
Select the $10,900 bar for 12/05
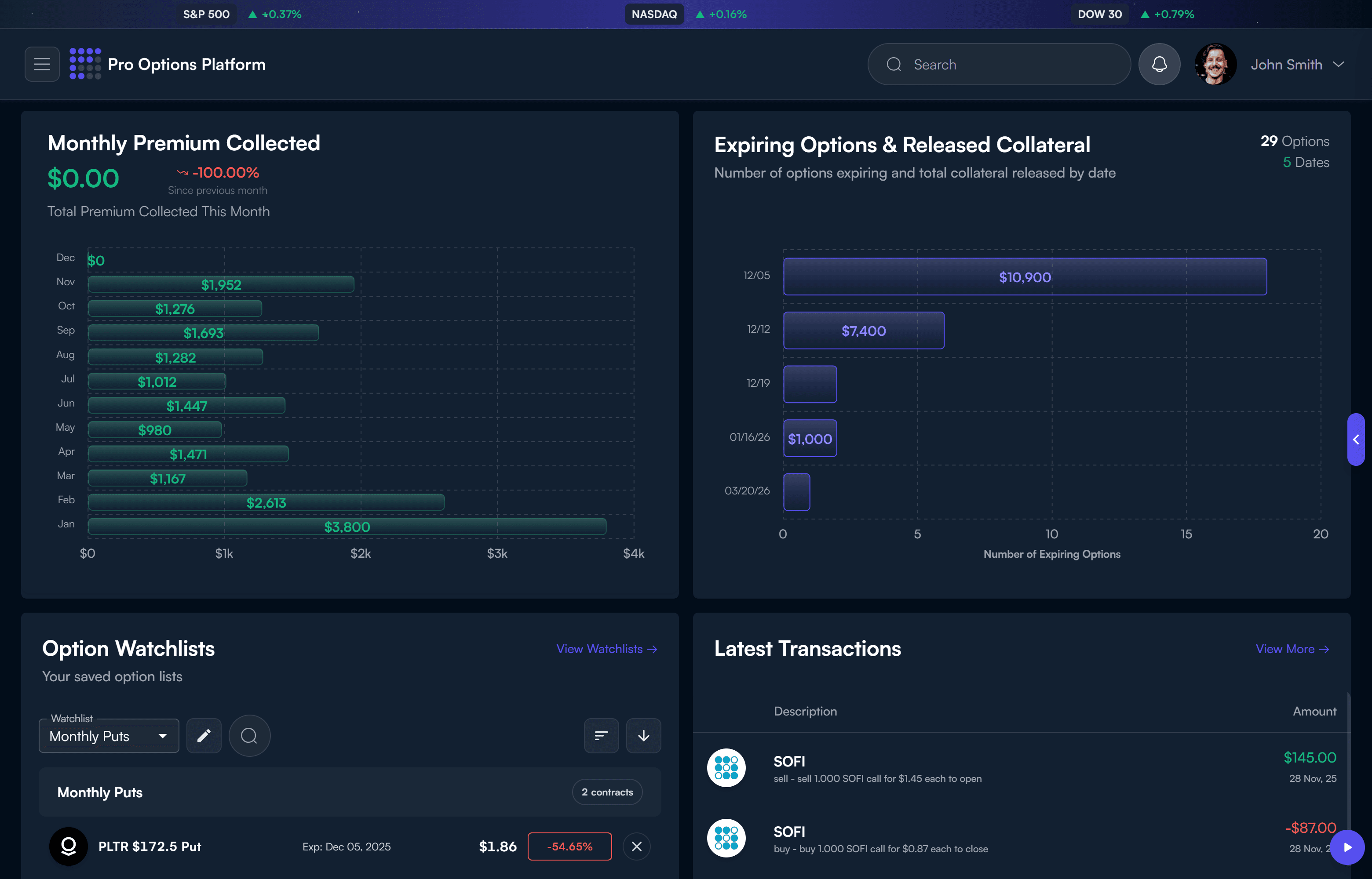click(1024, 277)
